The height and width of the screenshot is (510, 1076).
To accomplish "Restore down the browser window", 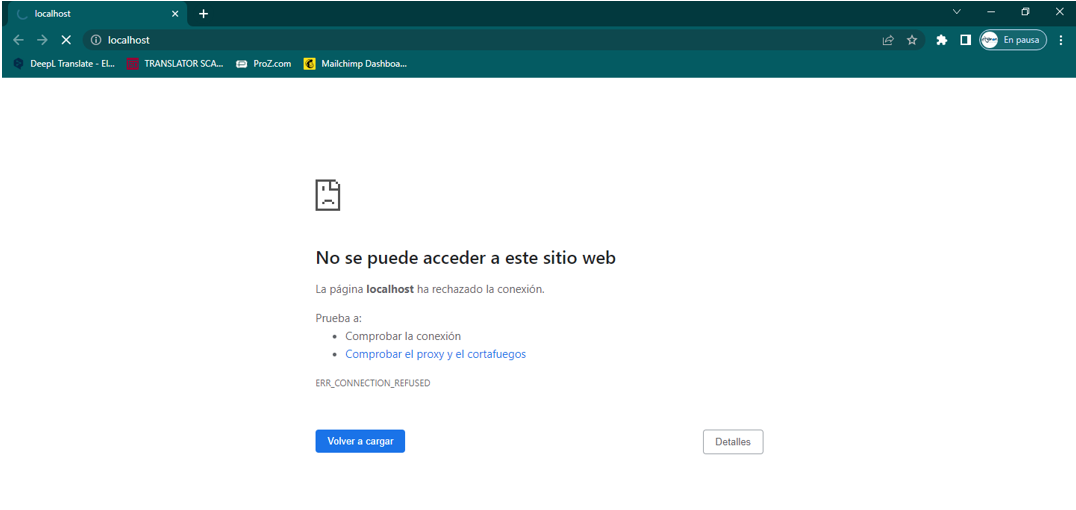I will point(1025,12).
